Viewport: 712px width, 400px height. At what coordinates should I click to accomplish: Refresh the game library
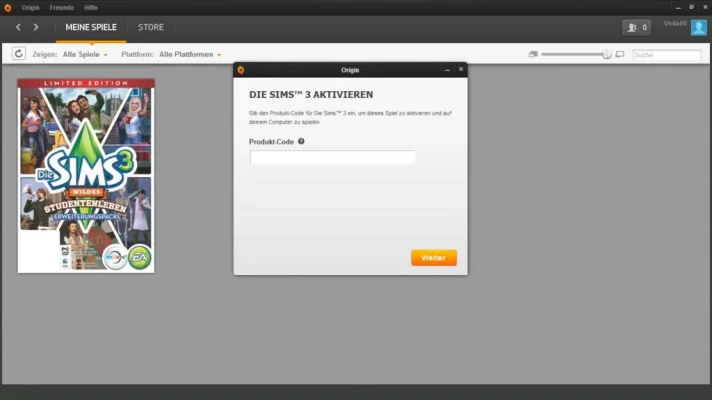pyautogui.click(x=19, y=54)
